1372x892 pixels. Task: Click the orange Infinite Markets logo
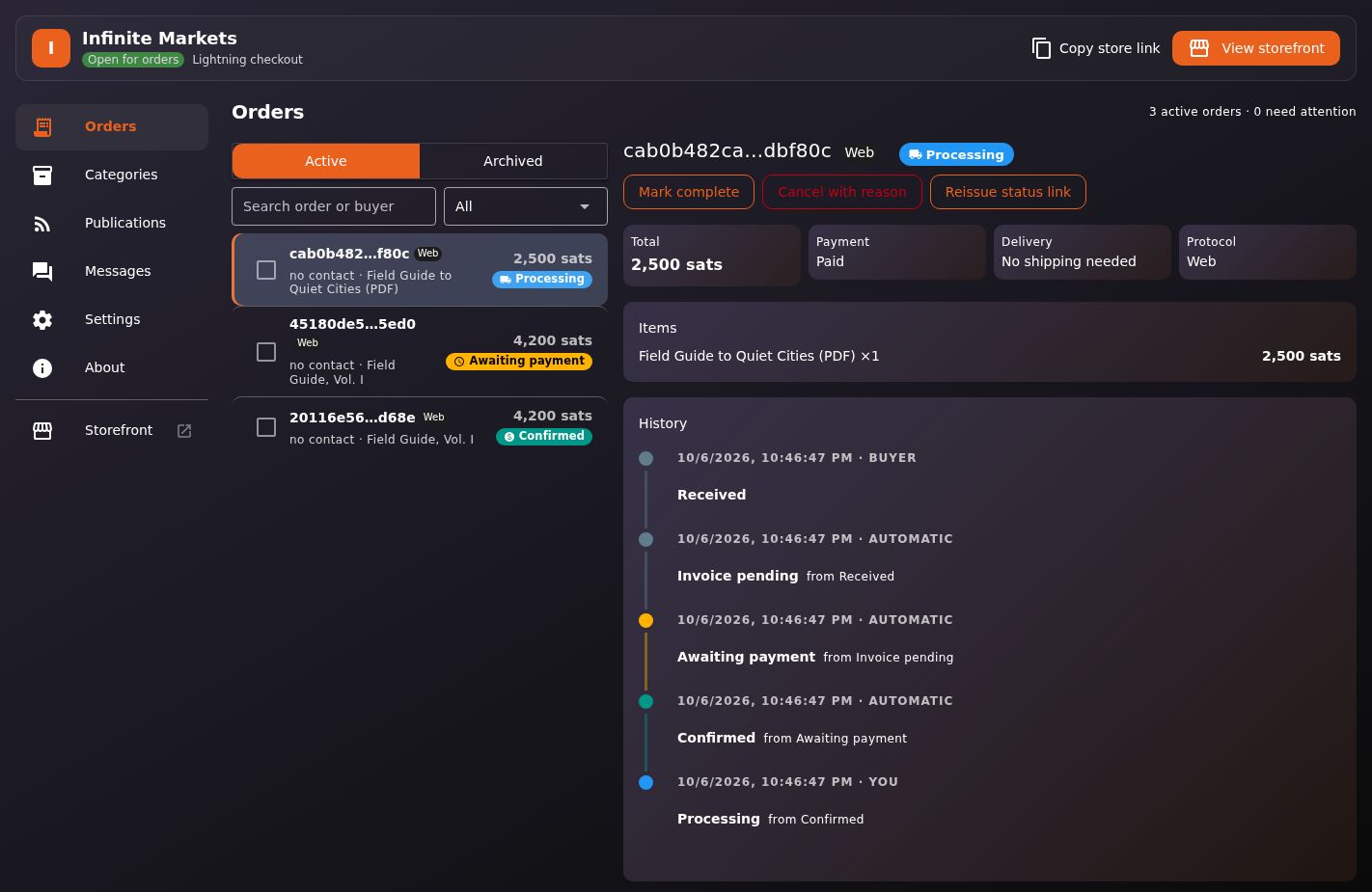51,48
